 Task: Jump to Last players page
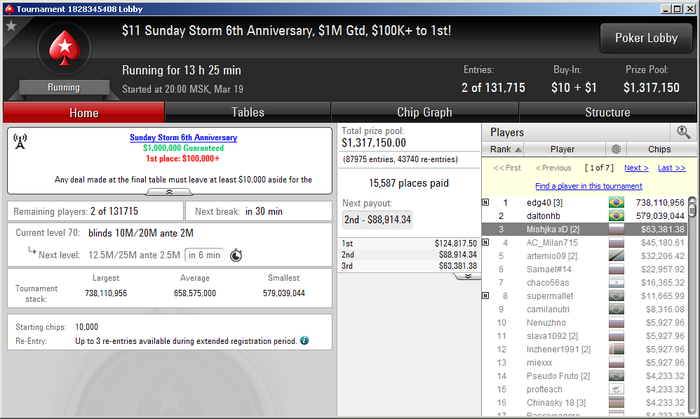671,168
